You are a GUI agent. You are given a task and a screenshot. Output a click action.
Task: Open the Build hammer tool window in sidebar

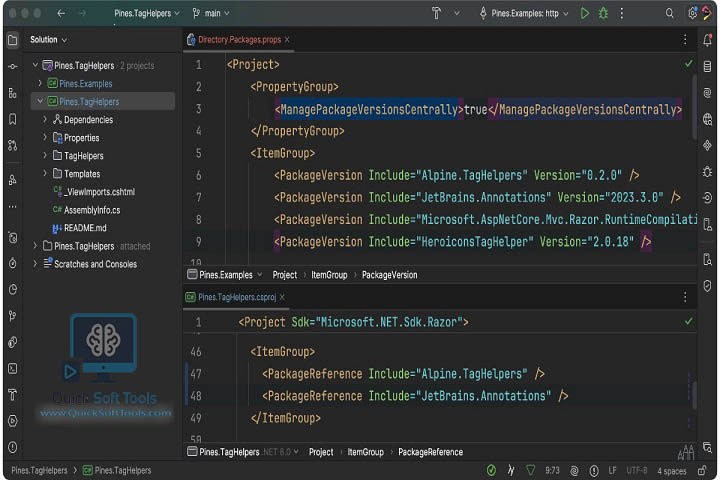pyautogui.click(x=12, y=395)
